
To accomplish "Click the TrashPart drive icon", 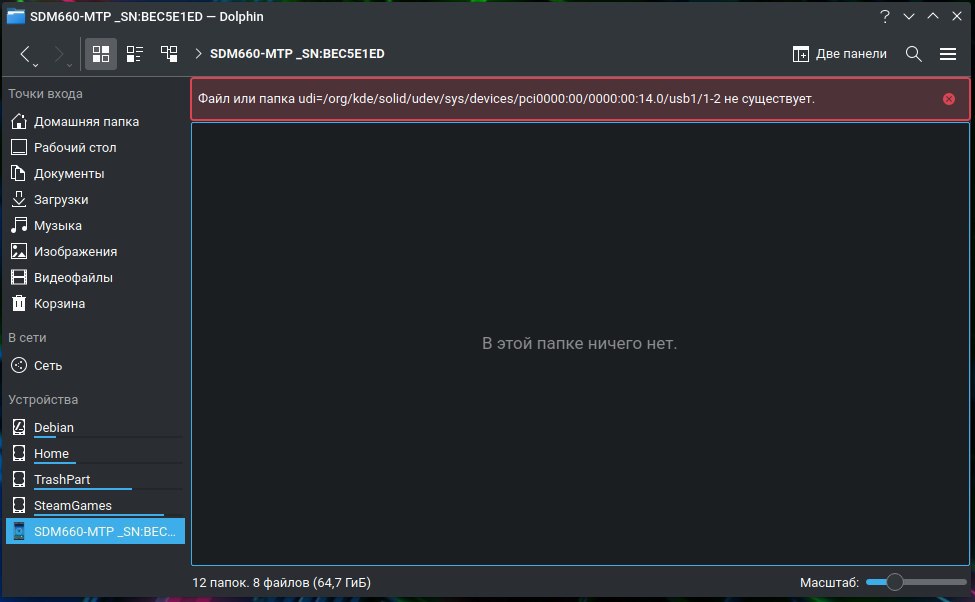I will click(19, 479).
